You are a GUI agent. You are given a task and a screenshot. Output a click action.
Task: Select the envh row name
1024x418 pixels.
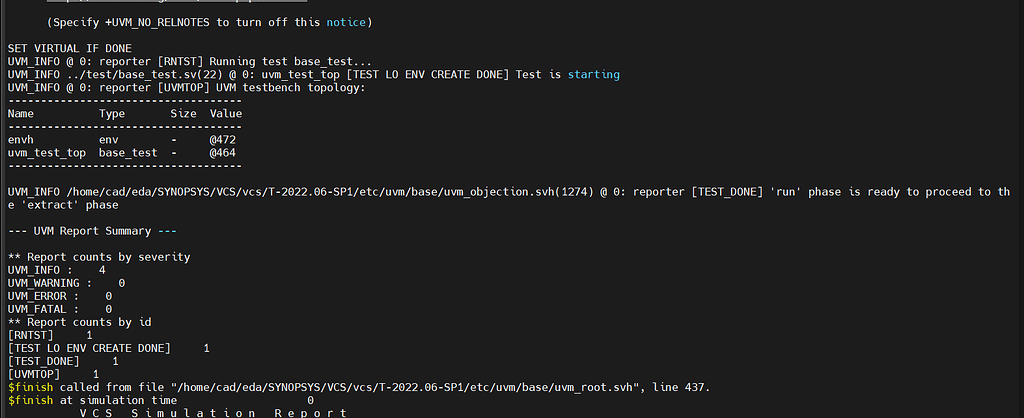click(x=21, y=140)
